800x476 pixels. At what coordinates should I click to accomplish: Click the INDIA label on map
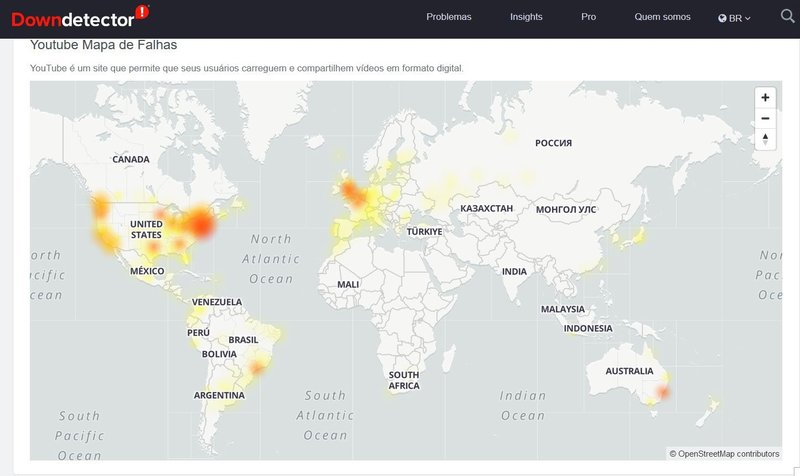click(514, 272)
